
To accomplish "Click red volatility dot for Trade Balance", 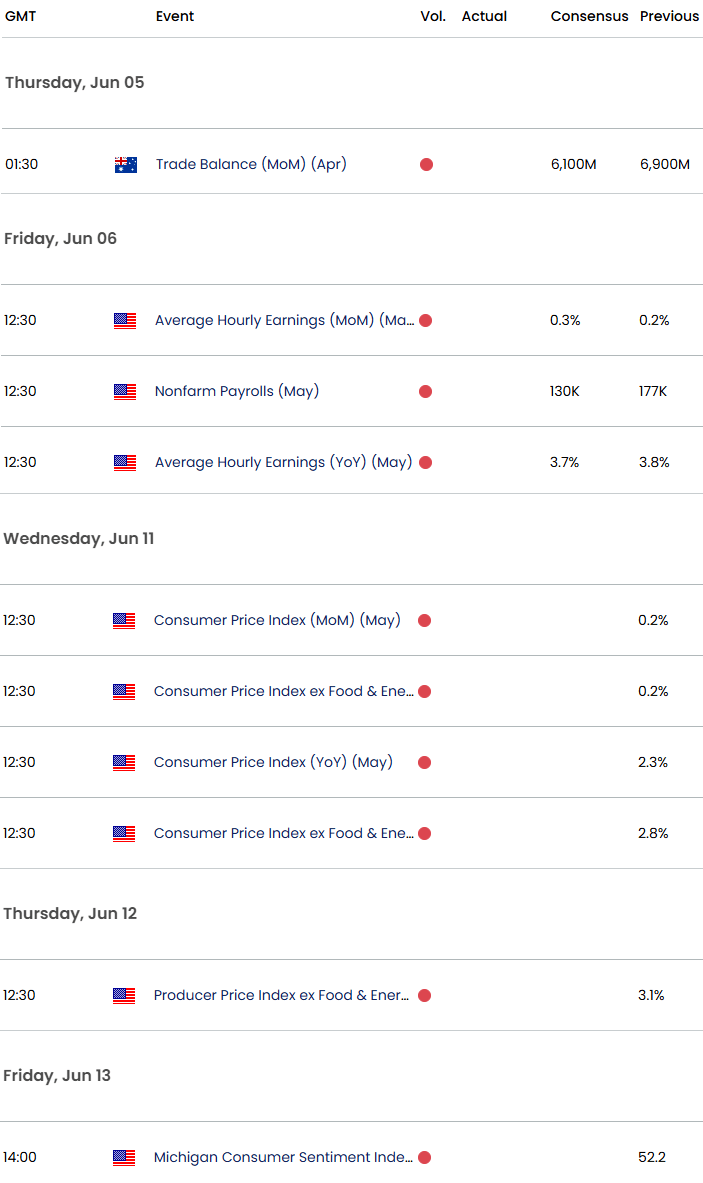I will (x=426, y=165).
